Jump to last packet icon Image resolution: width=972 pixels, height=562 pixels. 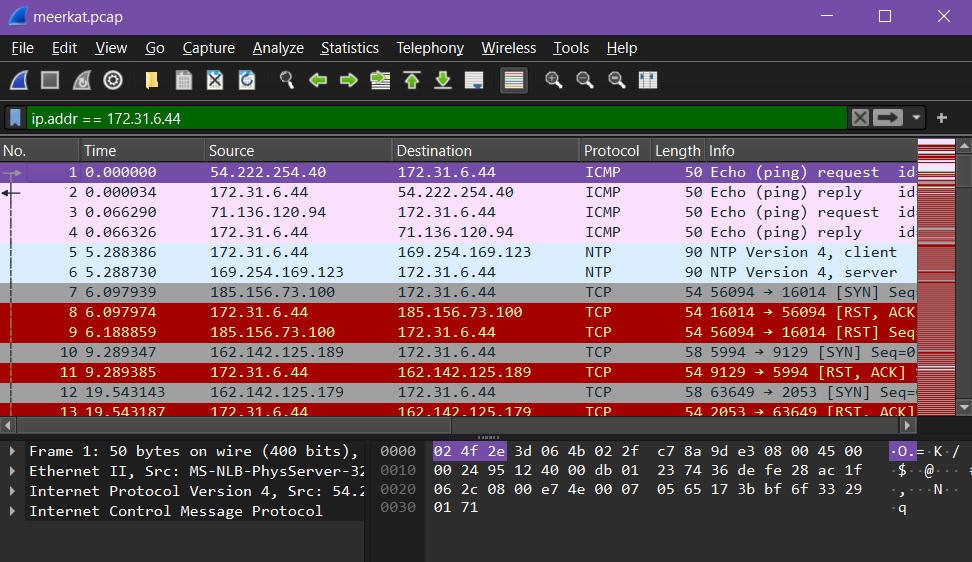click(x=443, y=80)
